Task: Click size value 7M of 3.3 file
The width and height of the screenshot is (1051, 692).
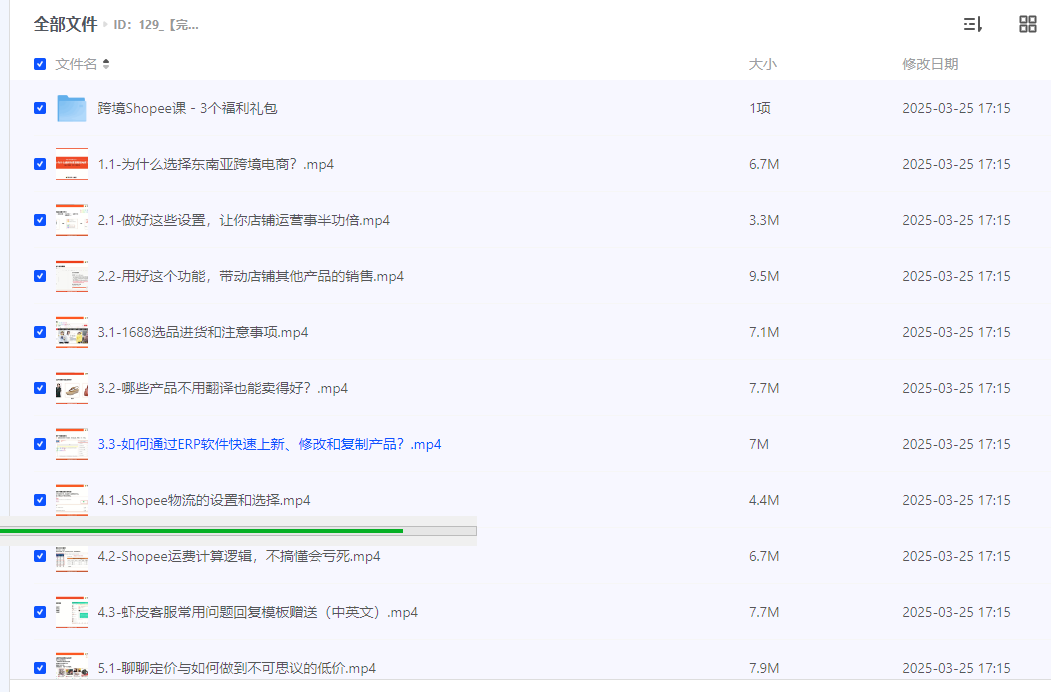Action: click(759, 444)
